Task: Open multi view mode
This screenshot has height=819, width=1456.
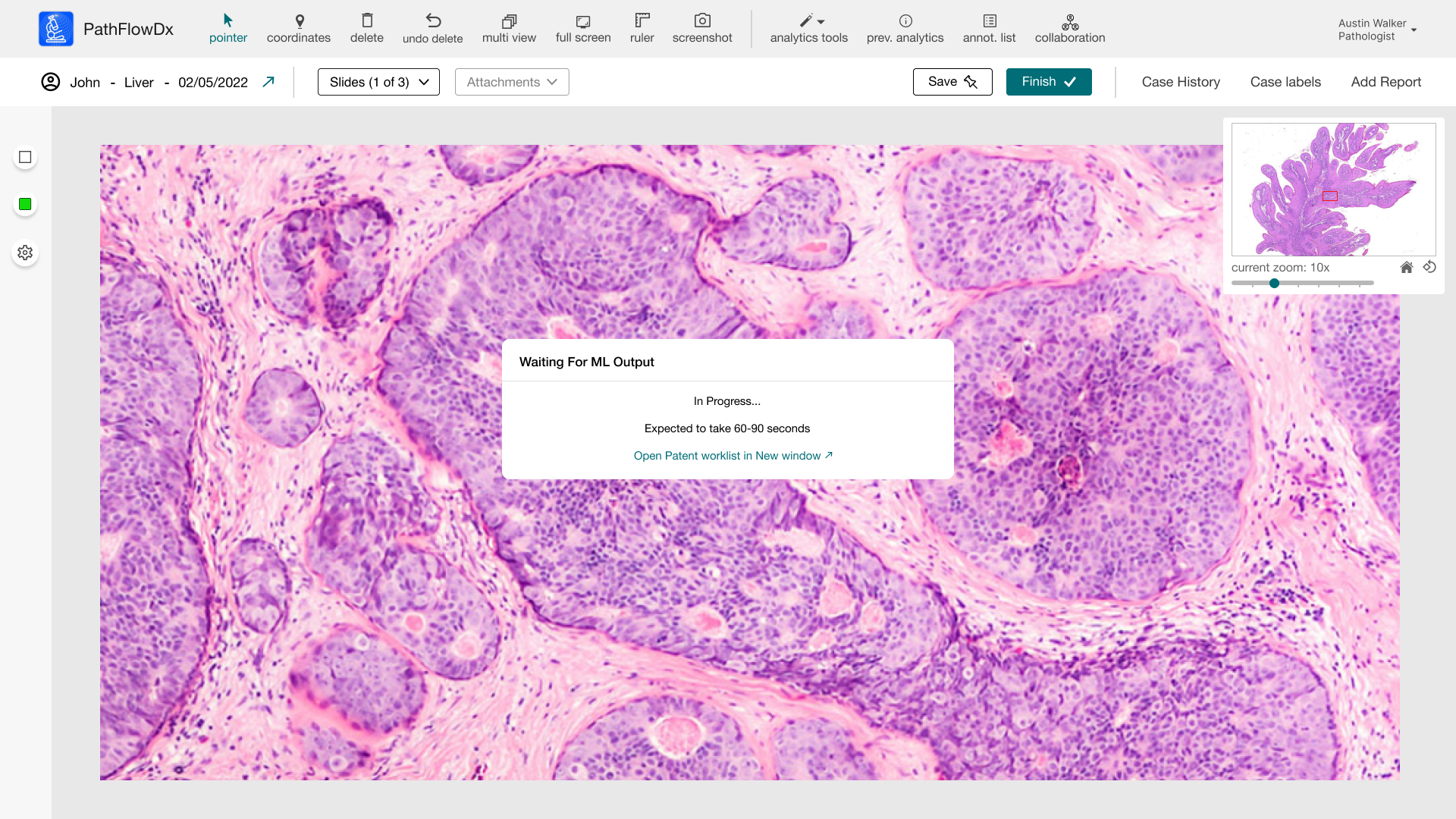Action: (509, 28)
